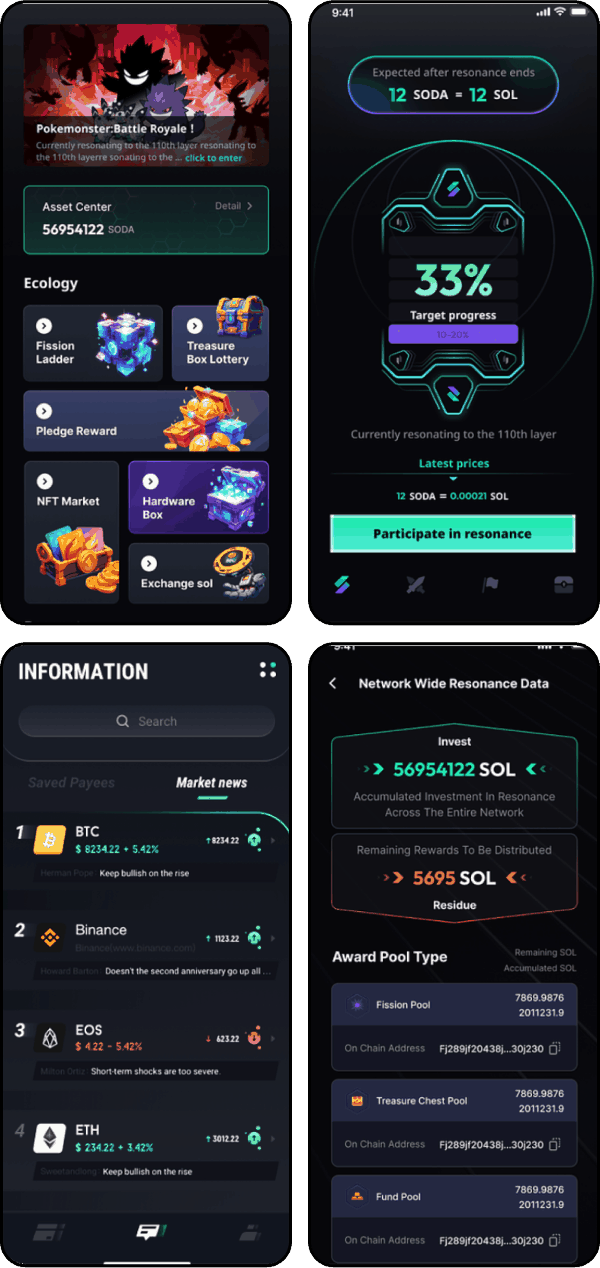Click the purple target progress bar
The image size is (600, 1268).
(x=453, y=335)
